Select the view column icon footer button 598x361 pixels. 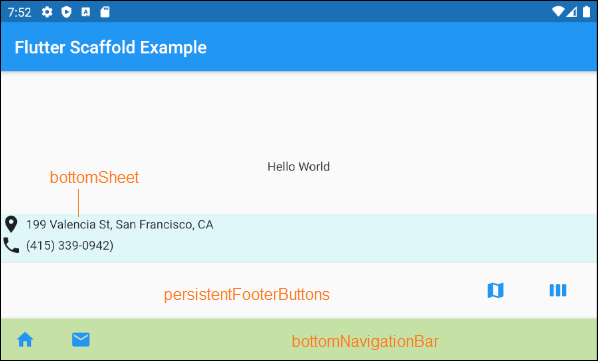[558, 290]
